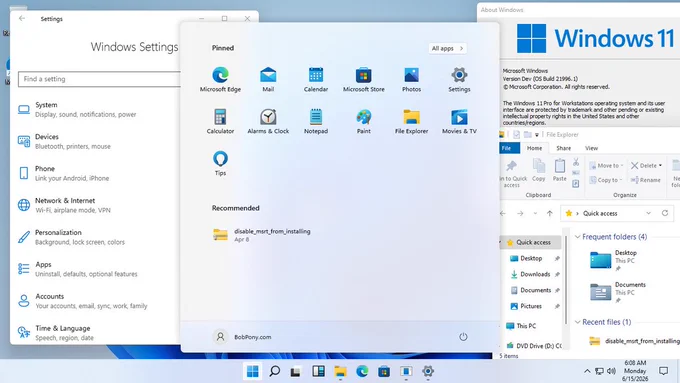Viewport: 680px width, 383px height.
Task: Switch to Settings gear on the taskbar
Action: [x=428, y=371]
